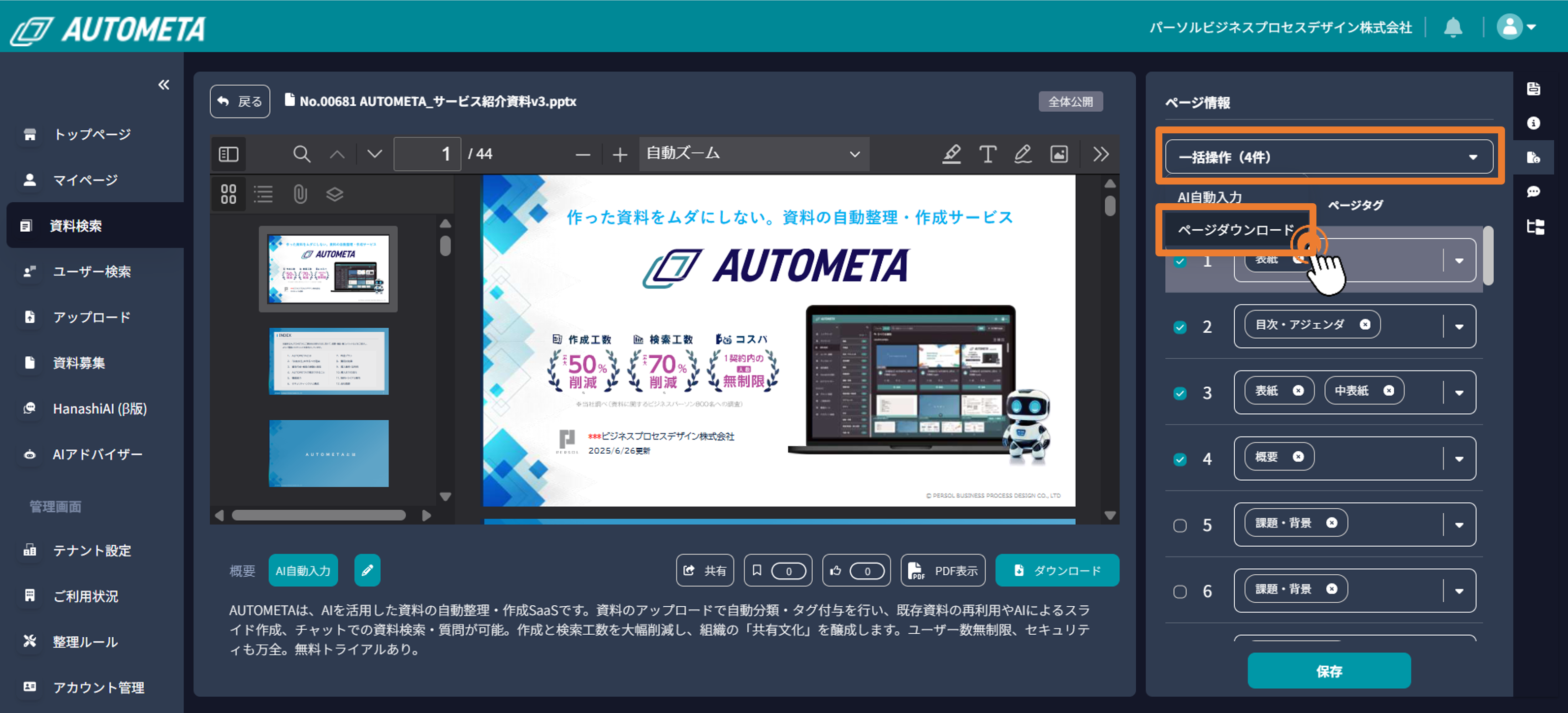Remove 概要 tag on page 4

tap(1298, 456)
